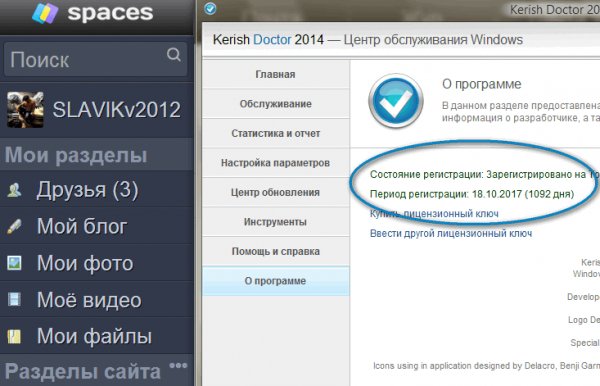Viewport: 600px width, 386px height.
Task: Open Моё видео section
Action: [x=96, y=300]
